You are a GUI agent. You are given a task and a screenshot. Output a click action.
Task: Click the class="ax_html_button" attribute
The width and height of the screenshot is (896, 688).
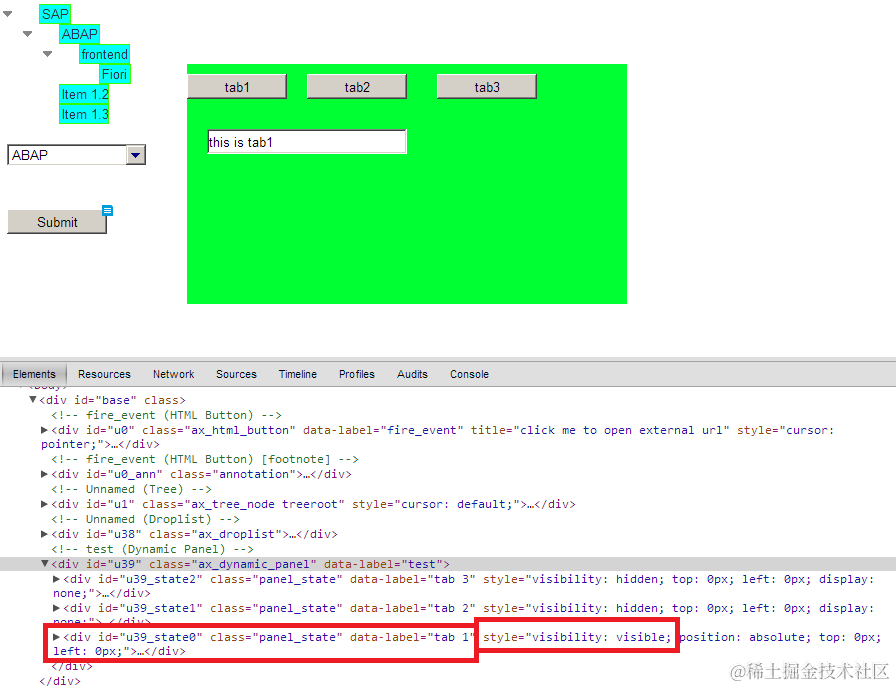pos(219,430)
